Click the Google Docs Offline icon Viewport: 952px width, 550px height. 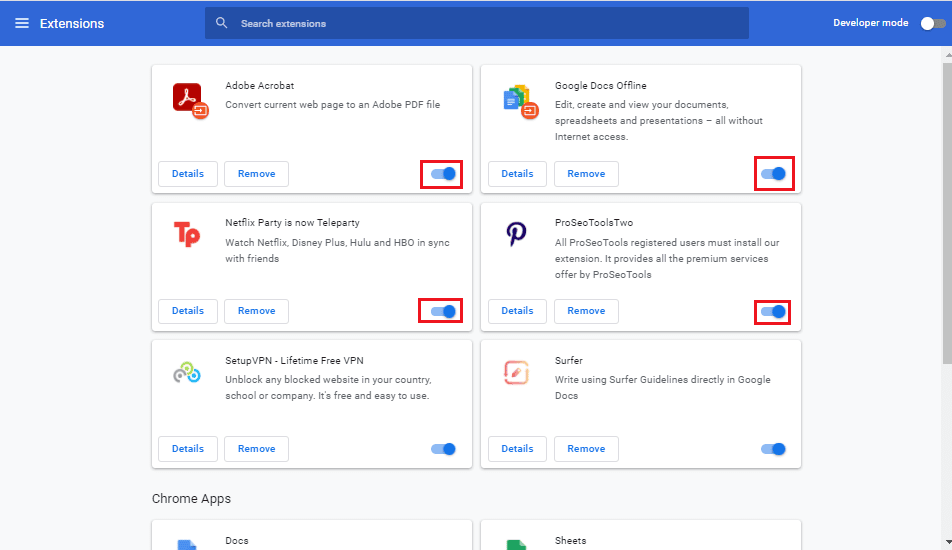pos(520,101)
